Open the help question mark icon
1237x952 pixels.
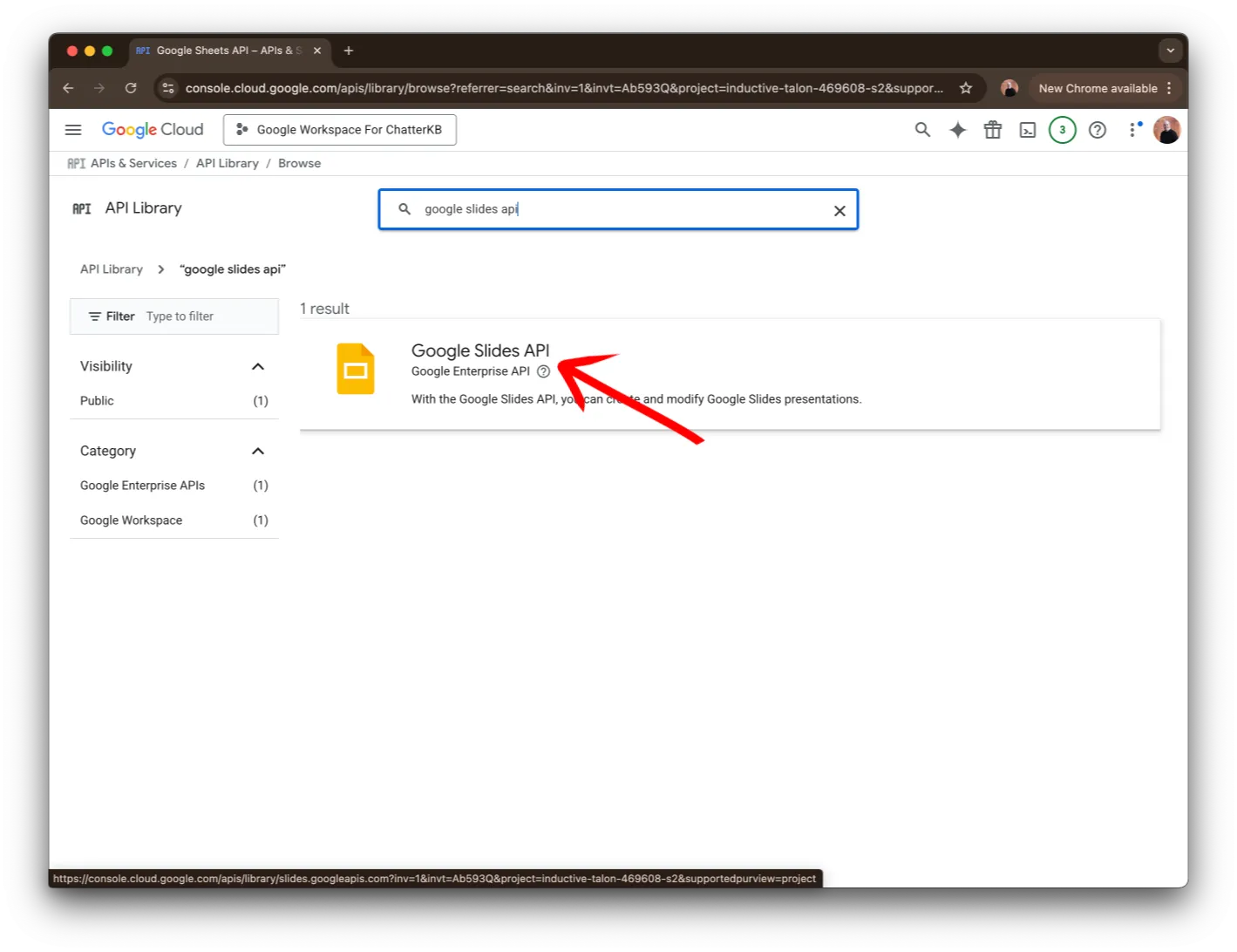click(x=1098, y=130)
